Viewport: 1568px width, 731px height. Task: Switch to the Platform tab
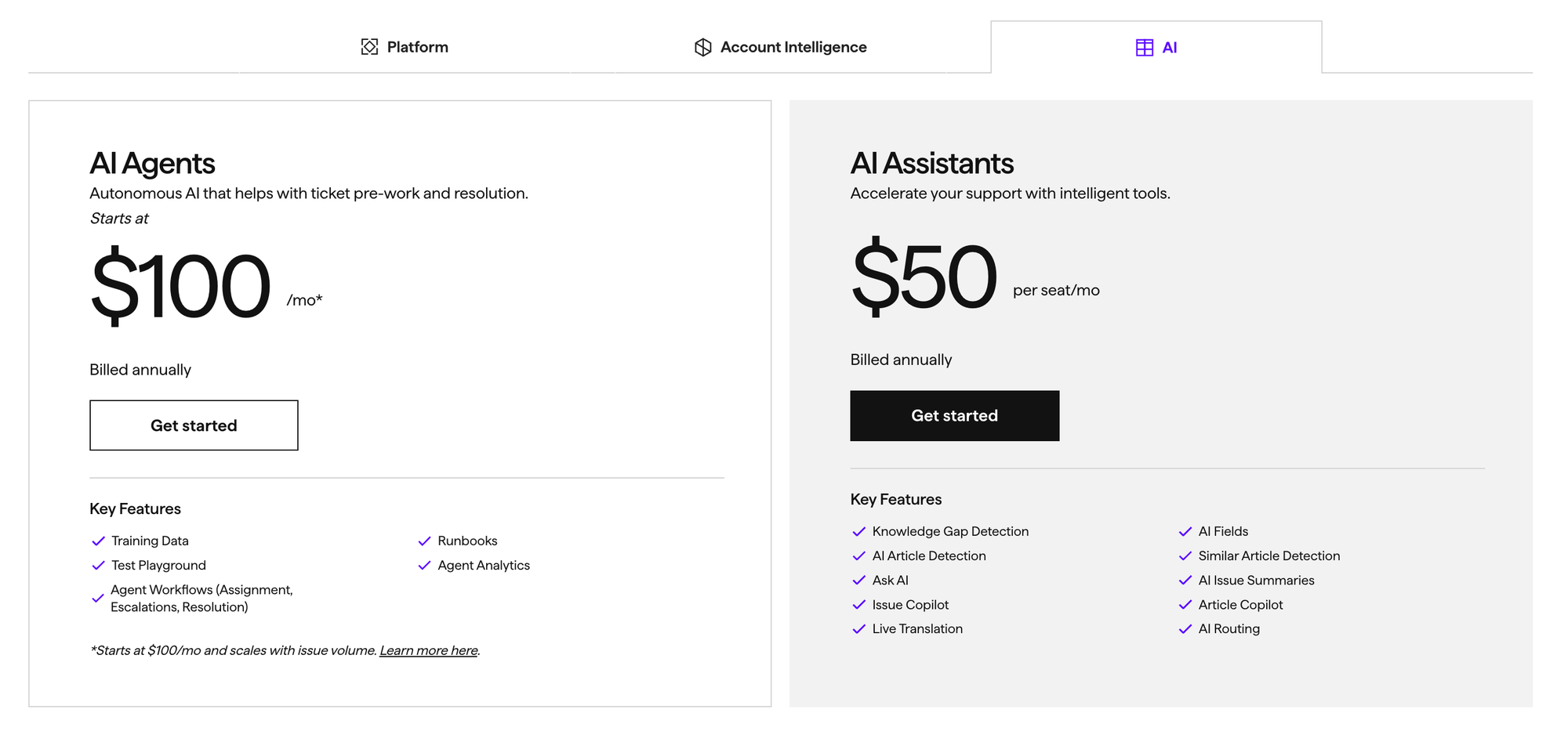[416, 46]
